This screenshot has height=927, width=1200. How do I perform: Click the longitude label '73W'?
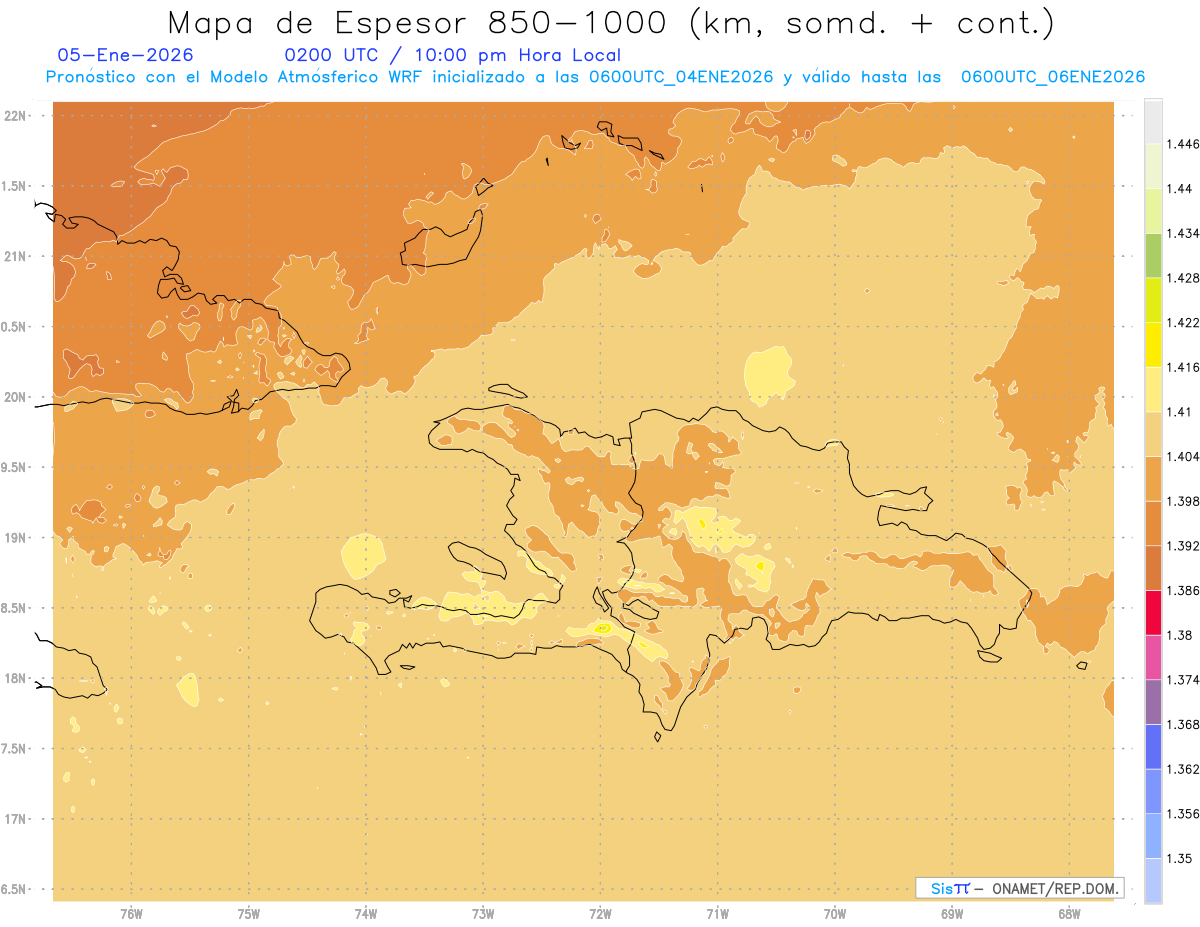pyautogui.click(x=483, y=914)
